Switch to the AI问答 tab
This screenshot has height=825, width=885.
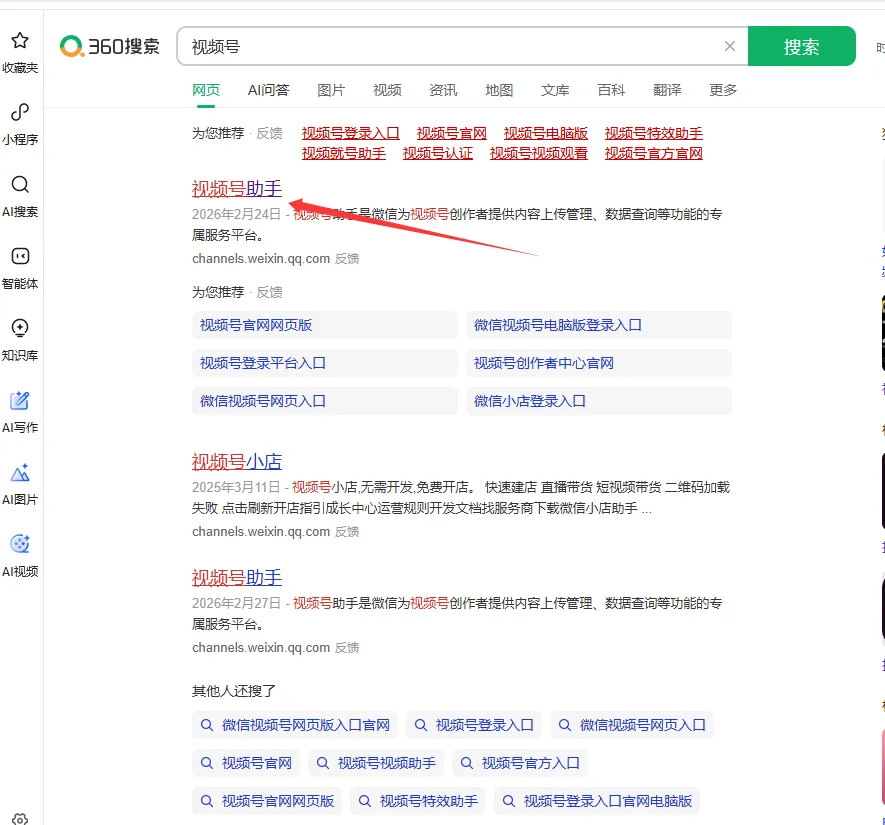[269, 90]
